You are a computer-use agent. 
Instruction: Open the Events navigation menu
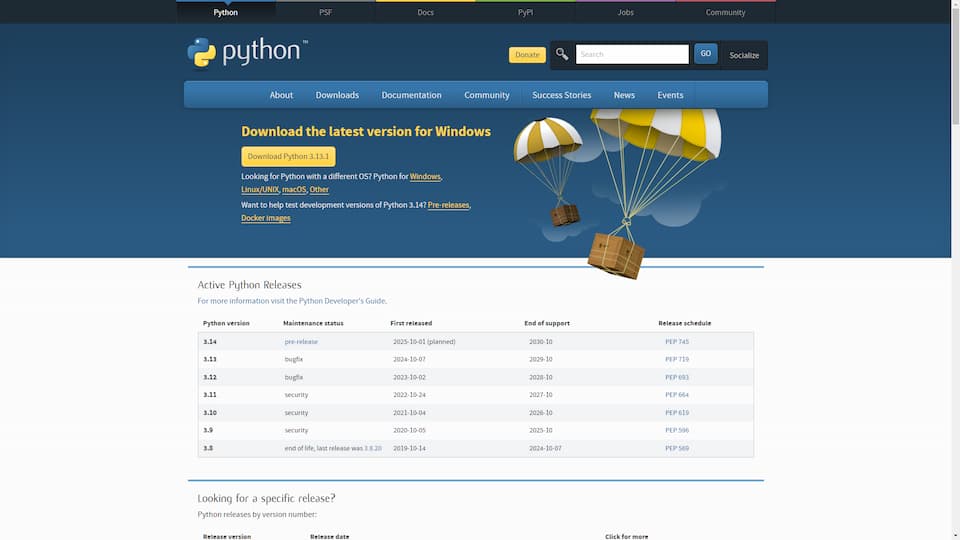pos(670,95)
